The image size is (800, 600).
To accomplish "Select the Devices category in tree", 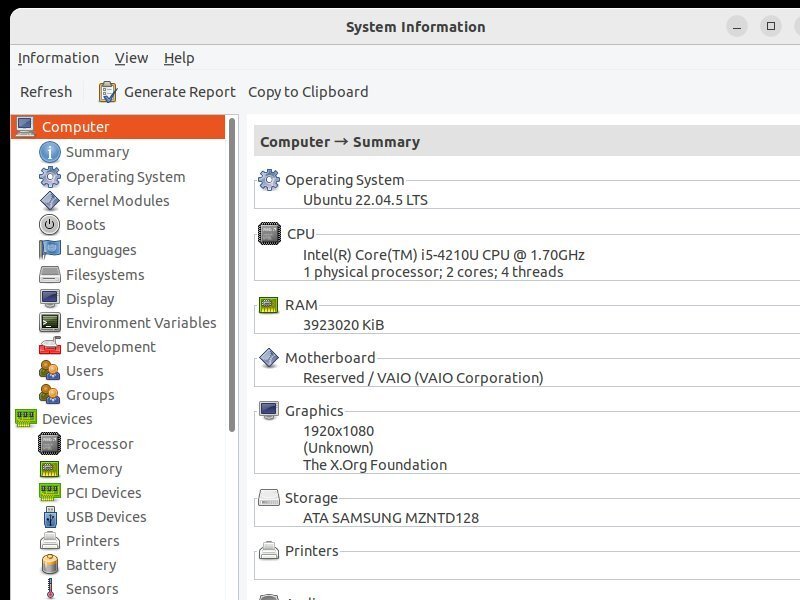I will click(x=67, y=419).
